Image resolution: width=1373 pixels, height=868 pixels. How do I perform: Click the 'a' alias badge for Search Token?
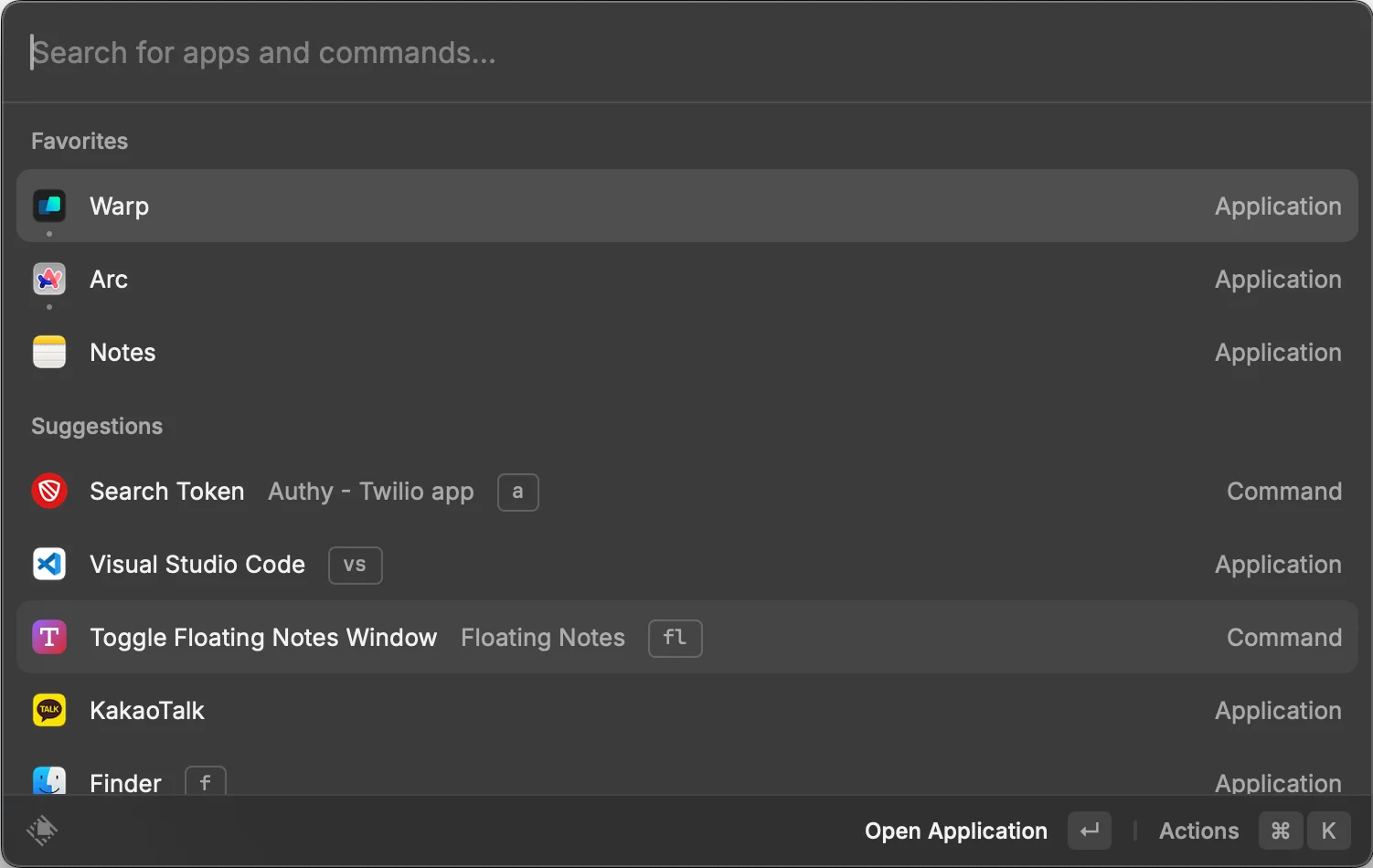[517, 492]
